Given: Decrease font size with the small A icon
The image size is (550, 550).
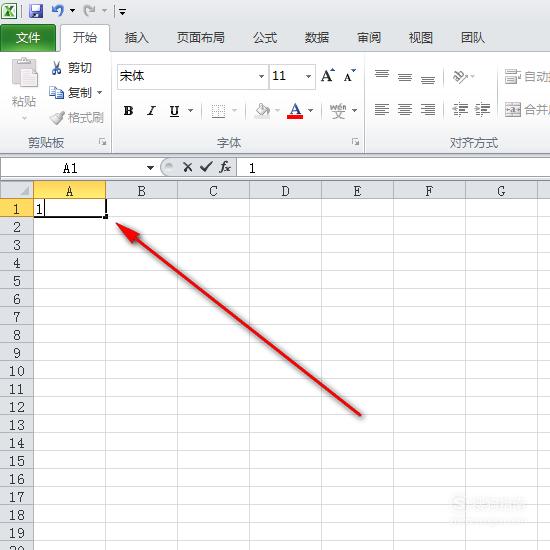Looking at the screenshot, I should 350,75.
